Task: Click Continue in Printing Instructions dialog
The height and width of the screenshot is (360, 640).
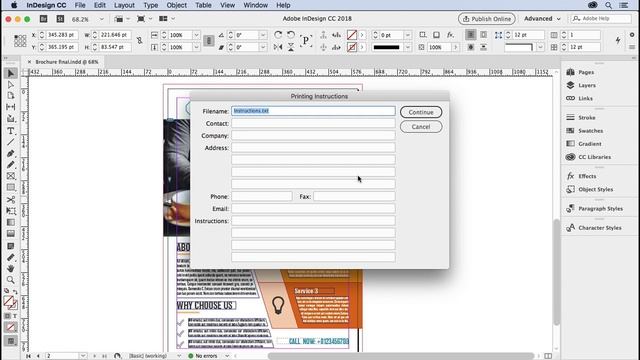Action: point(421,112)
